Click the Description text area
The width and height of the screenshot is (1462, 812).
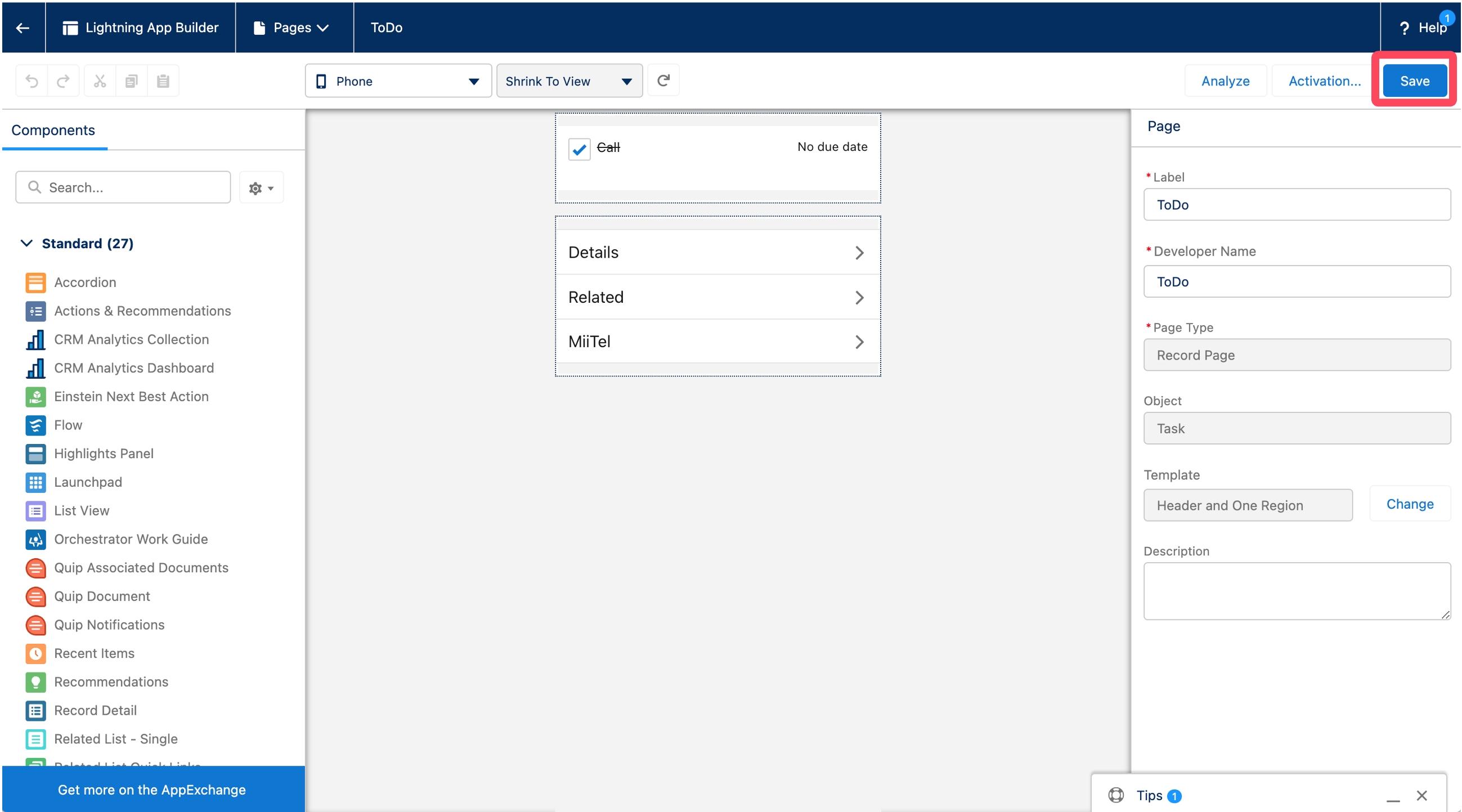click(1297, 591)
